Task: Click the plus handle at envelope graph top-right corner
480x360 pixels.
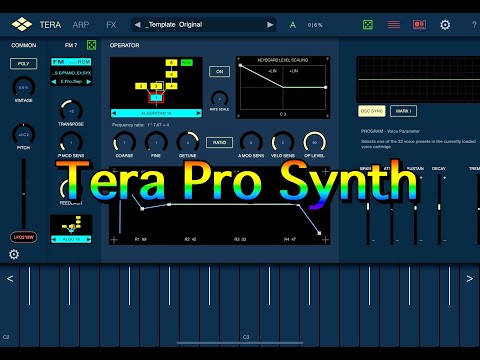Action: pos(325,172)
